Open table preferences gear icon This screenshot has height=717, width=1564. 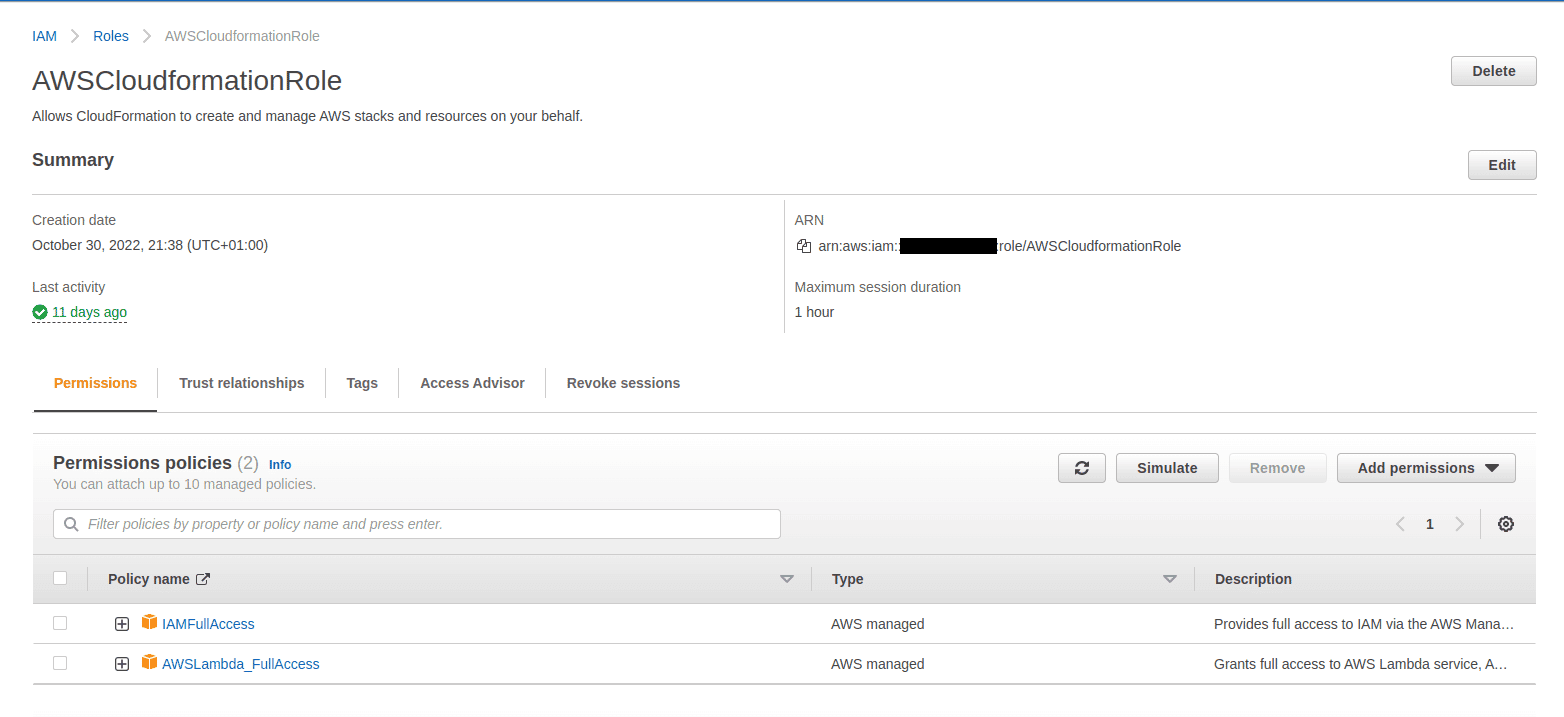tap(1505, 524)
